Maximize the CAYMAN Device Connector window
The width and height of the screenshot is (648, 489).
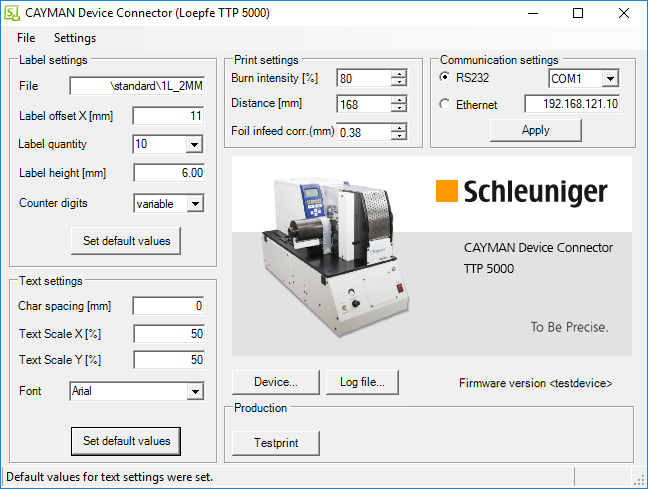point(578,13)
